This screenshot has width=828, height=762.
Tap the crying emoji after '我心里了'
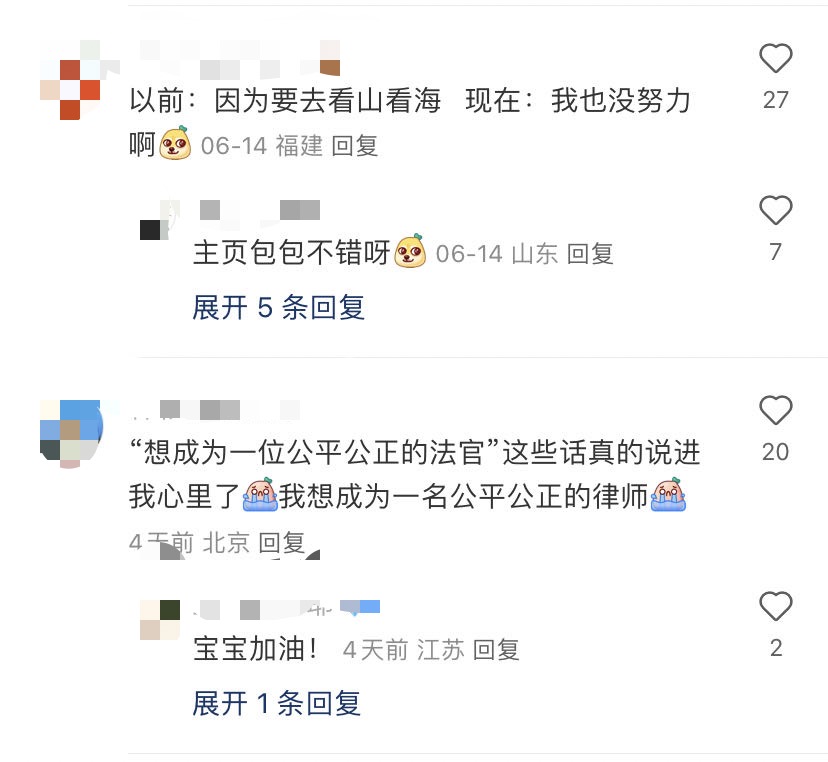[x=260, y=494]
